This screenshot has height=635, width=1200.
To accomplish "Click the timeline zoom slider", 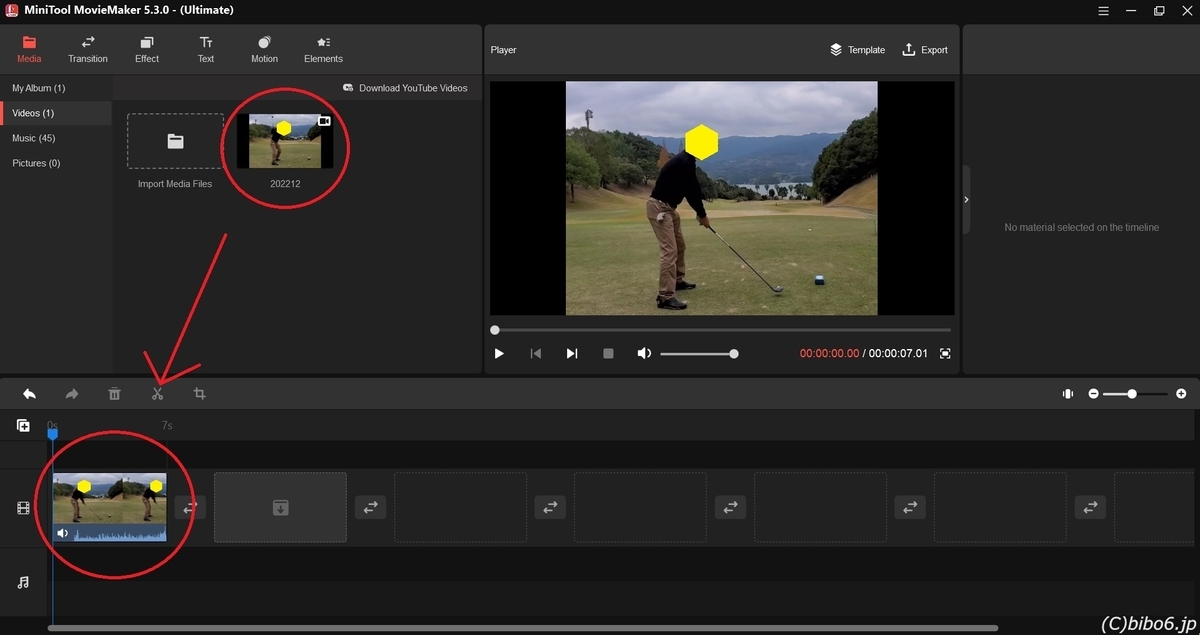I will (1136, 394).
